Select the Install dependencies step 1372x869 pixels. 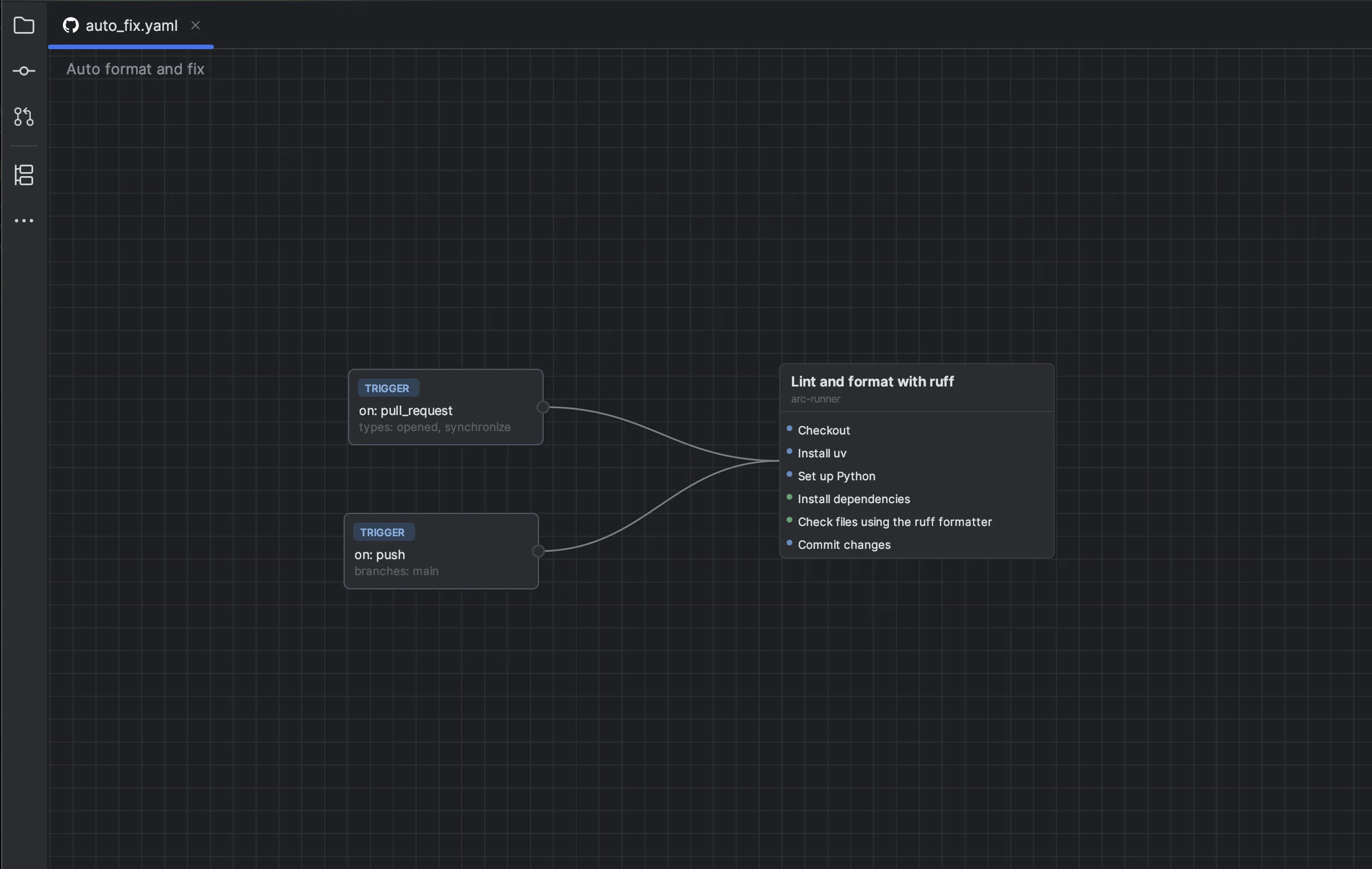click(x=917, y=499)
